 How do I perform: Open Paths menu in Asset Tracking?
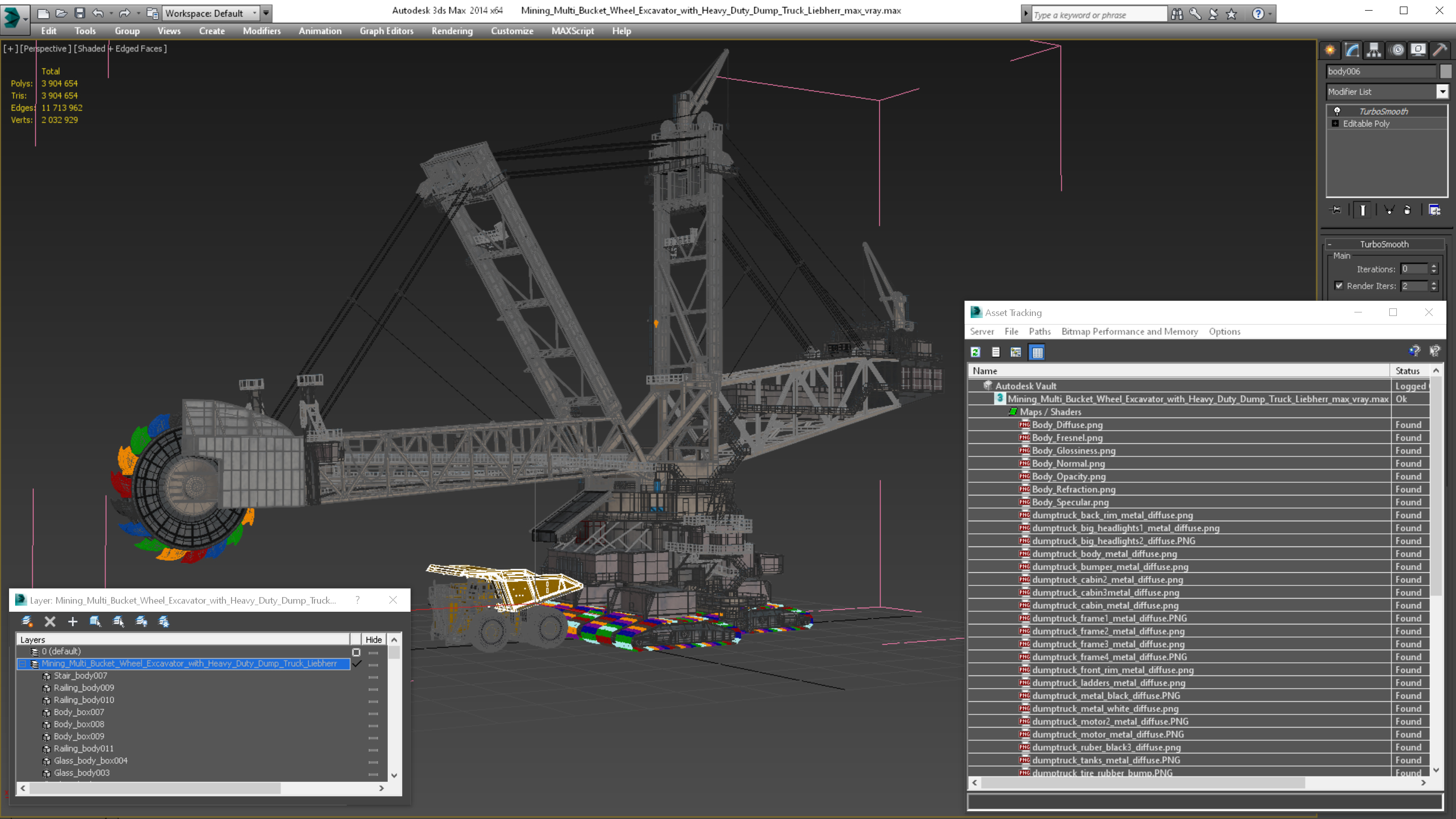(1039, 331)
